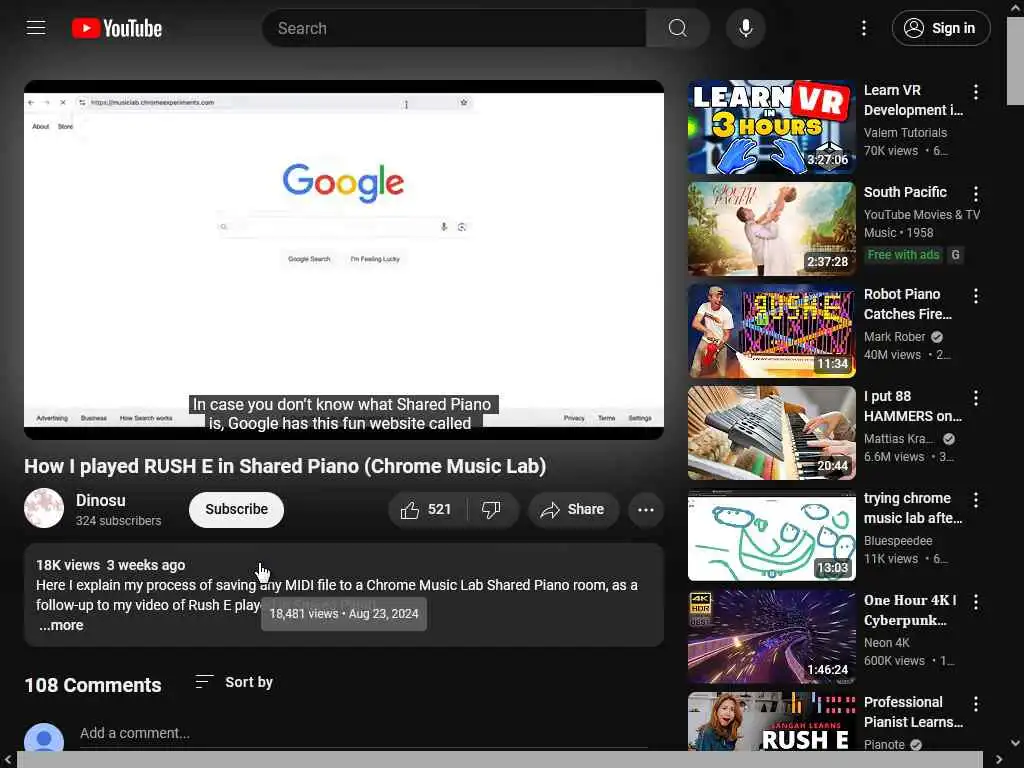
Task: Open the hamburger guide menu
Action: coord(36,28)
